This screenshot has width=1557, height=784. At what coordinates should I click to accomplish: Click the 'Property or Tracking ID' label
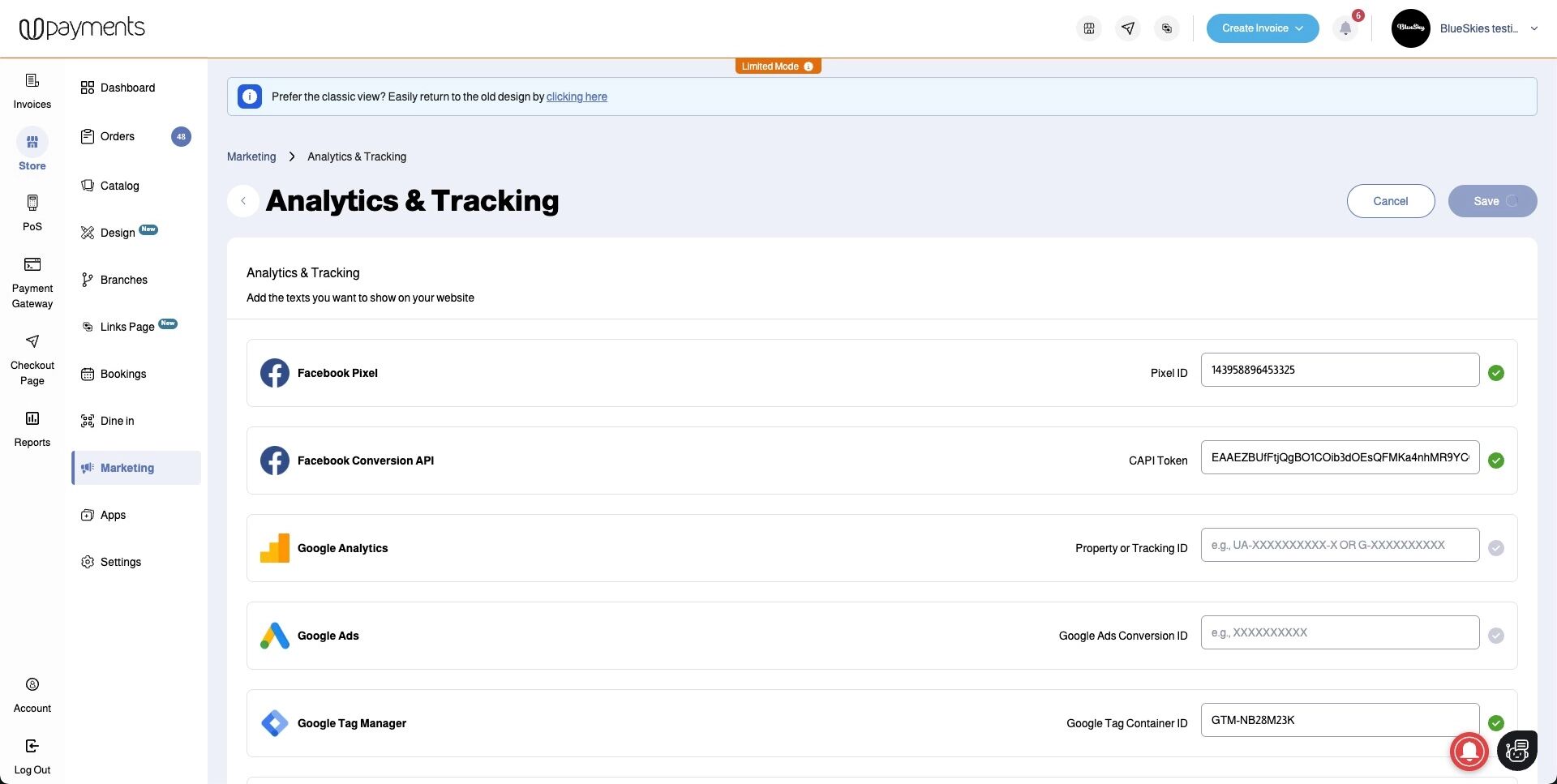coord(1131,548)
